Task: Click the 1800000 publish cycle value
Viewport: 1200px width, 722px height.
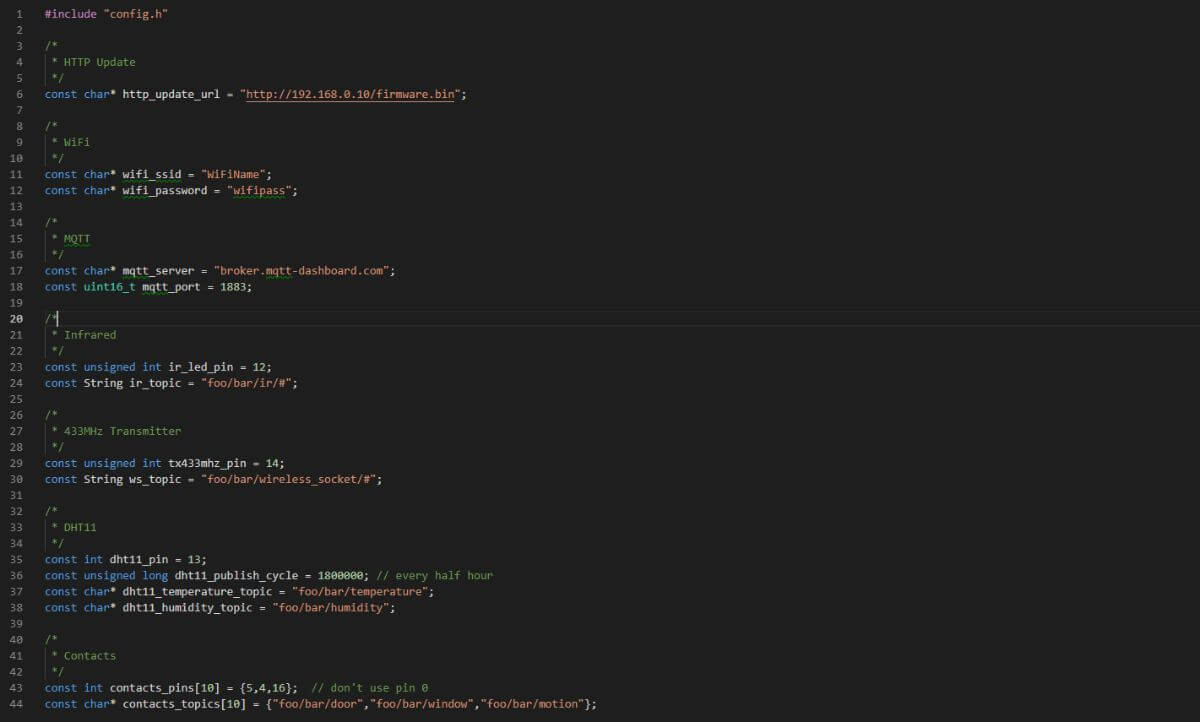Action: click(340, 575)
